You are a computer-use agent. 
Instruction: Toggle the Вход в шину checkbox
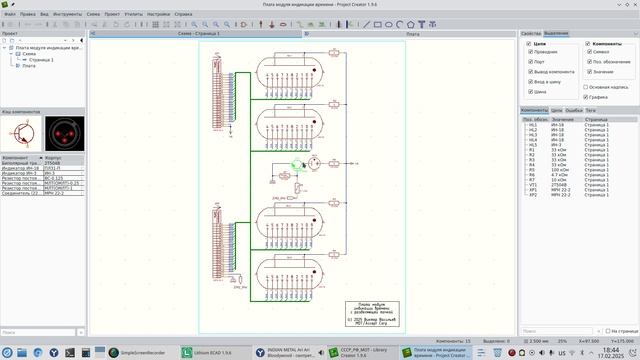531,82
